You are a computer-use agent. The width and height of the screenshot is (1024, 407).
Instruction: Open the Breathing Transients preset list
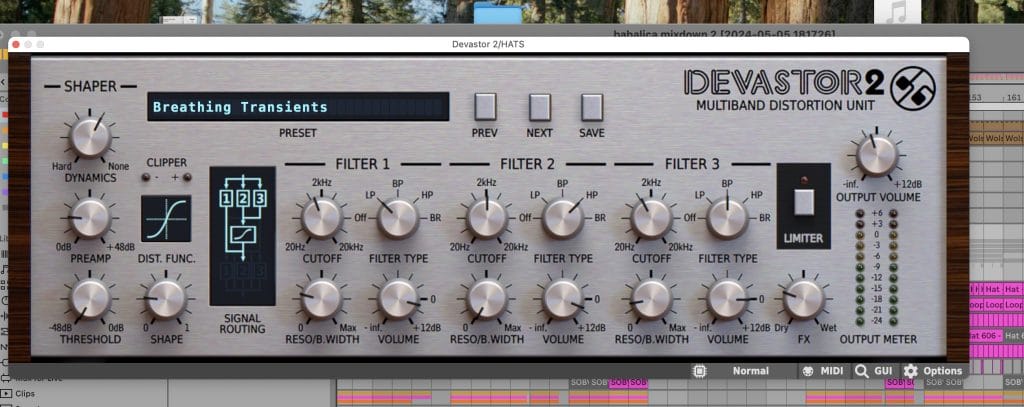tap(297, 107)
